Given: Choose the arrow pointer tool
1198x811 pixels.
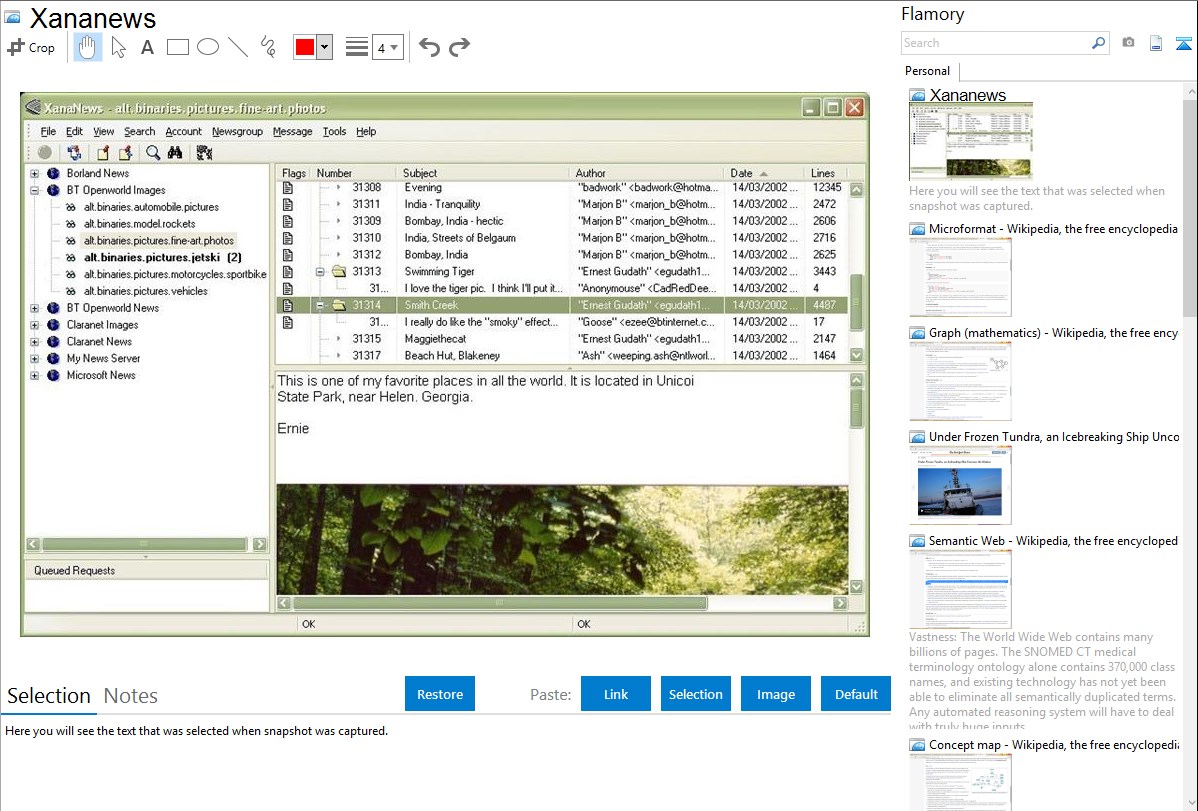Looking at the screenshot, I should pos(118,47).
